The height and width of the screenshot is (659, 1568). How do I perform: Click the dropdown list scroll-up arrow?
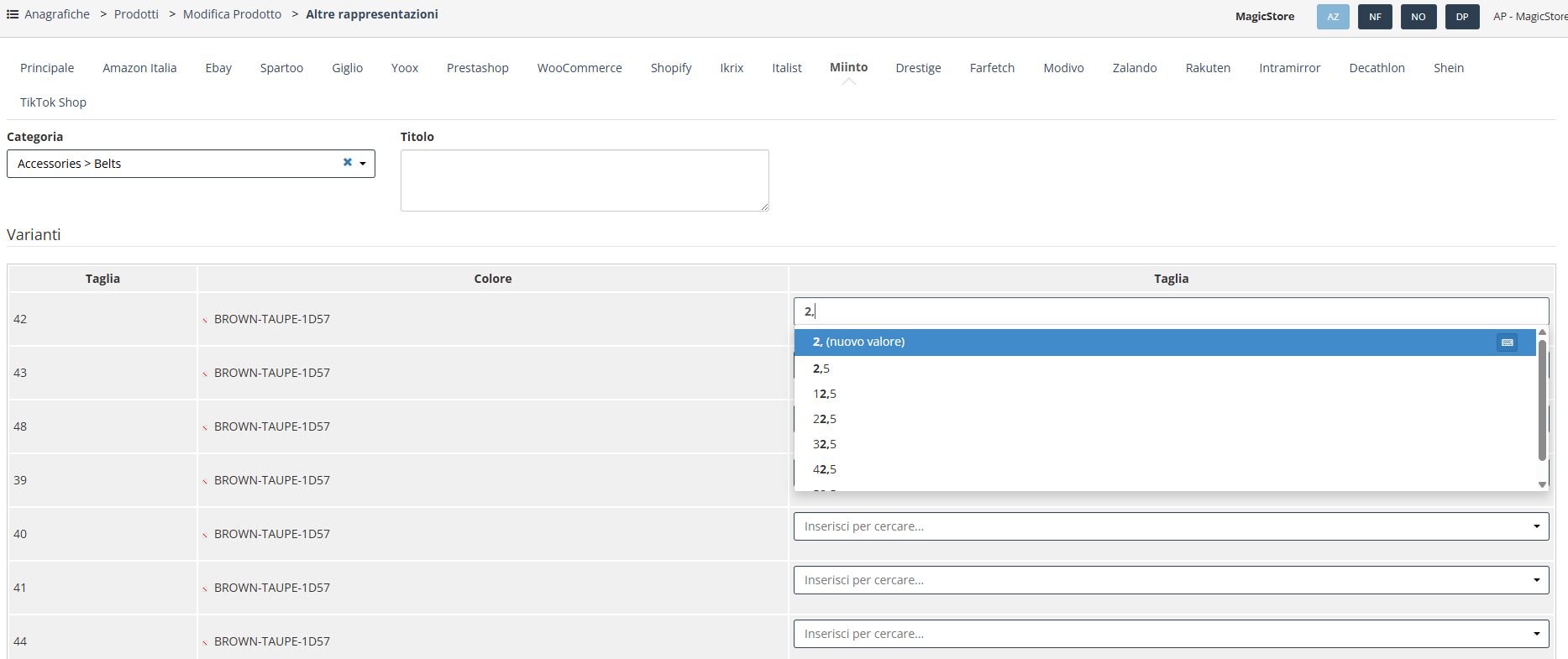pos(1542,332)
